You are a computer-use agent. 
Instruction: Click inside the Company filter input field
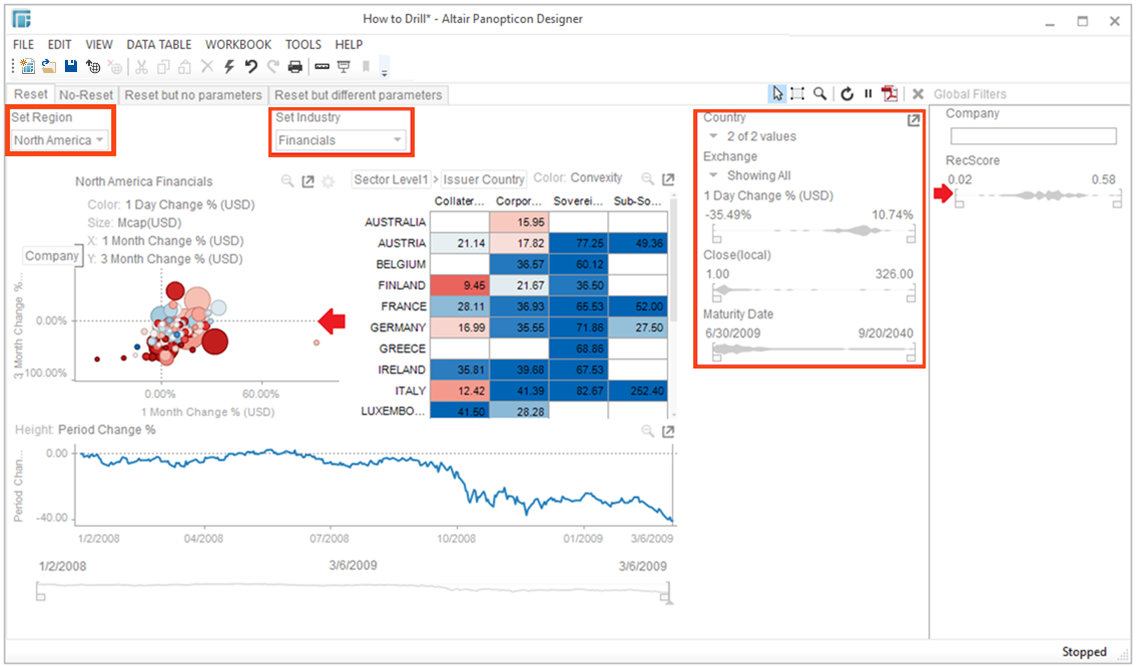click(1032, 134)
